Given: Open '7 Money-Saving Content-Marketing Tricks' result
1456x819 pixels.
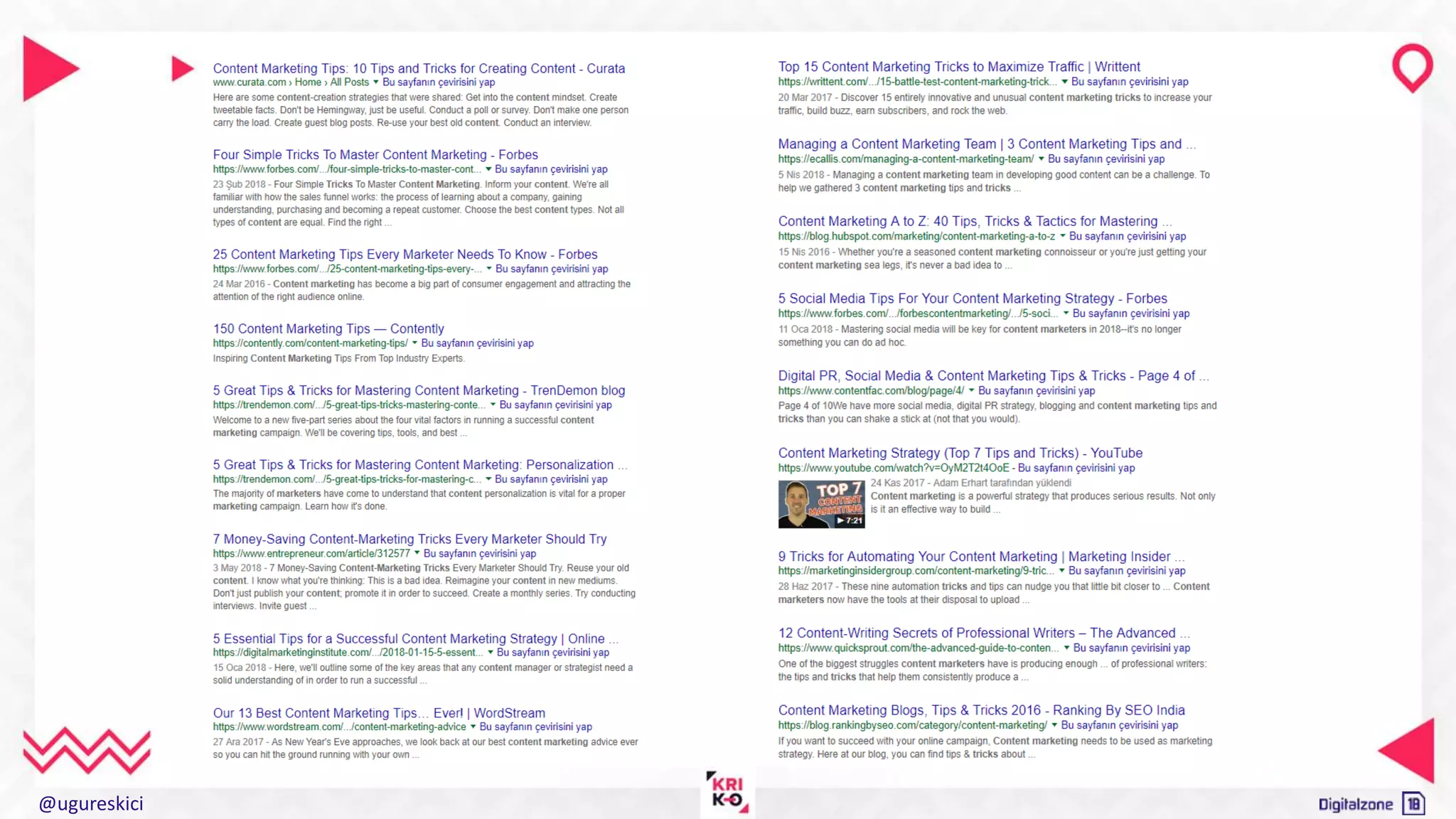Looking at the screenshot, I should pos(409,539).
